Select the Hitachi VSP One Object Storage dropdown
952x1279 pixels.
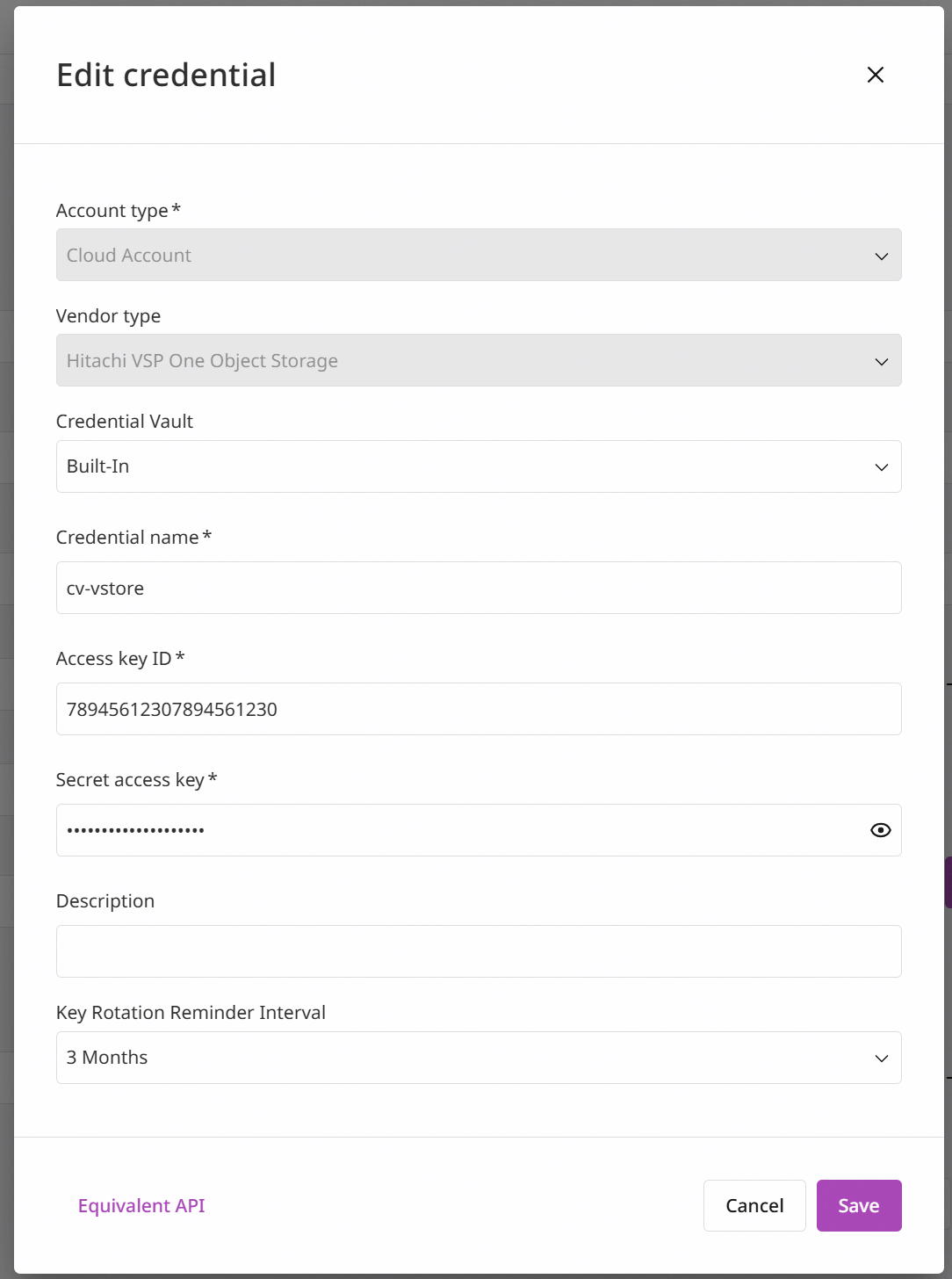[479, 360]
